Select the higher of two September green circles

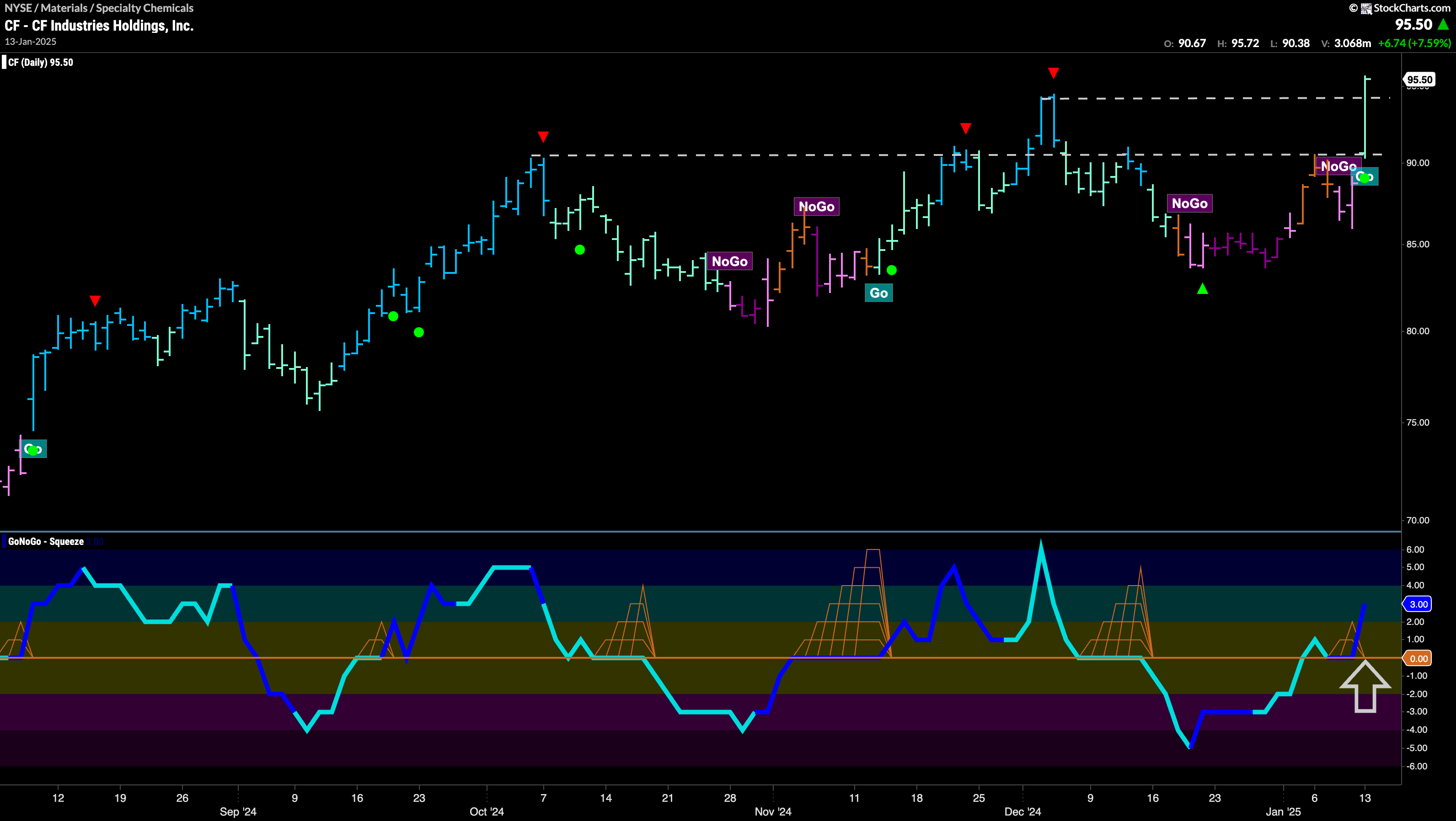(393, 316)
